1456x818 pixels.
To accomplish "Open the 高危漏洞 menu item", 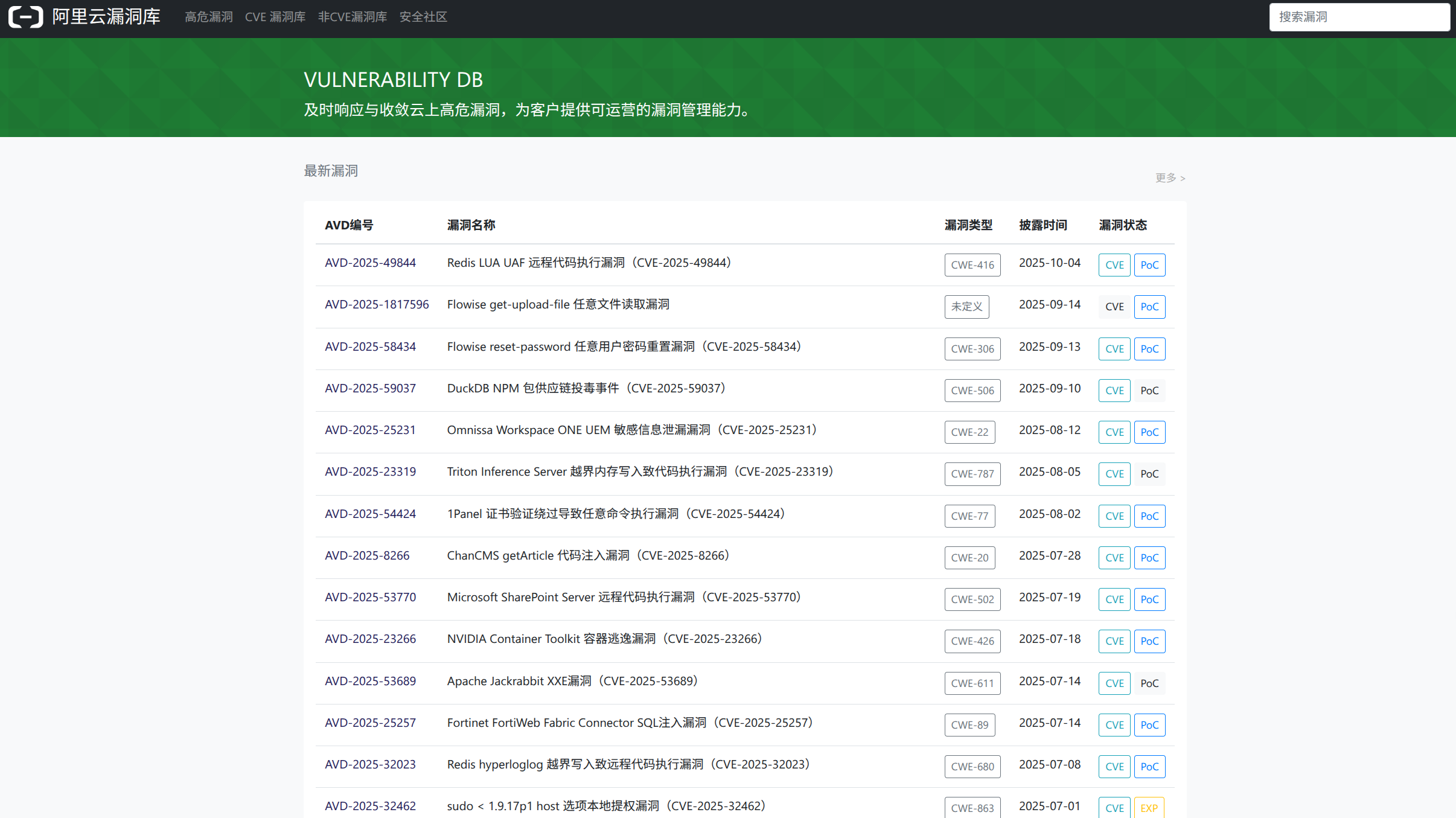I will (208, 17).
